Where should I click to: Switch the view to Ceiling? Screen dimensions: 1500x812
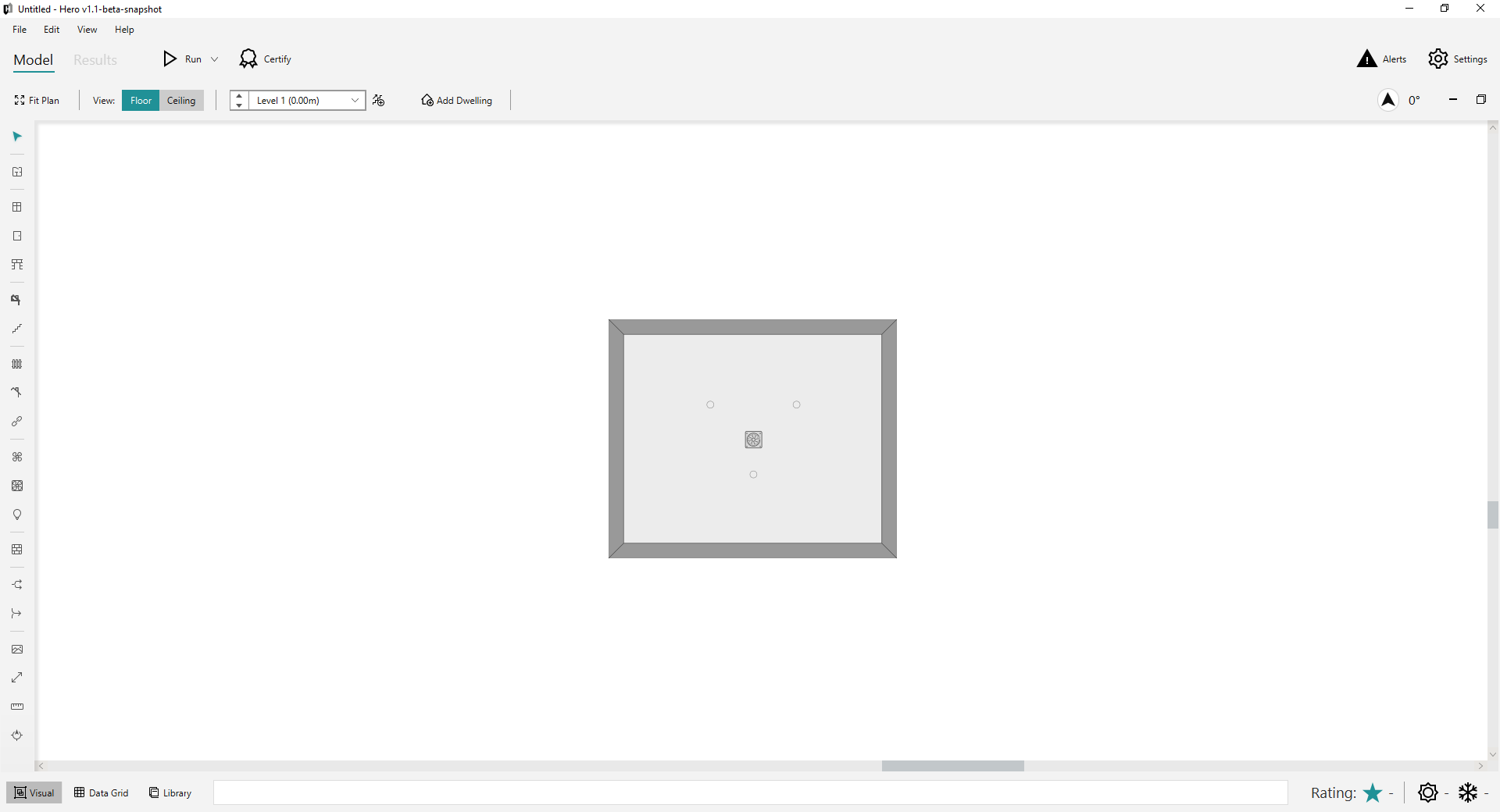pyautogui.click(x=181, y=100)
